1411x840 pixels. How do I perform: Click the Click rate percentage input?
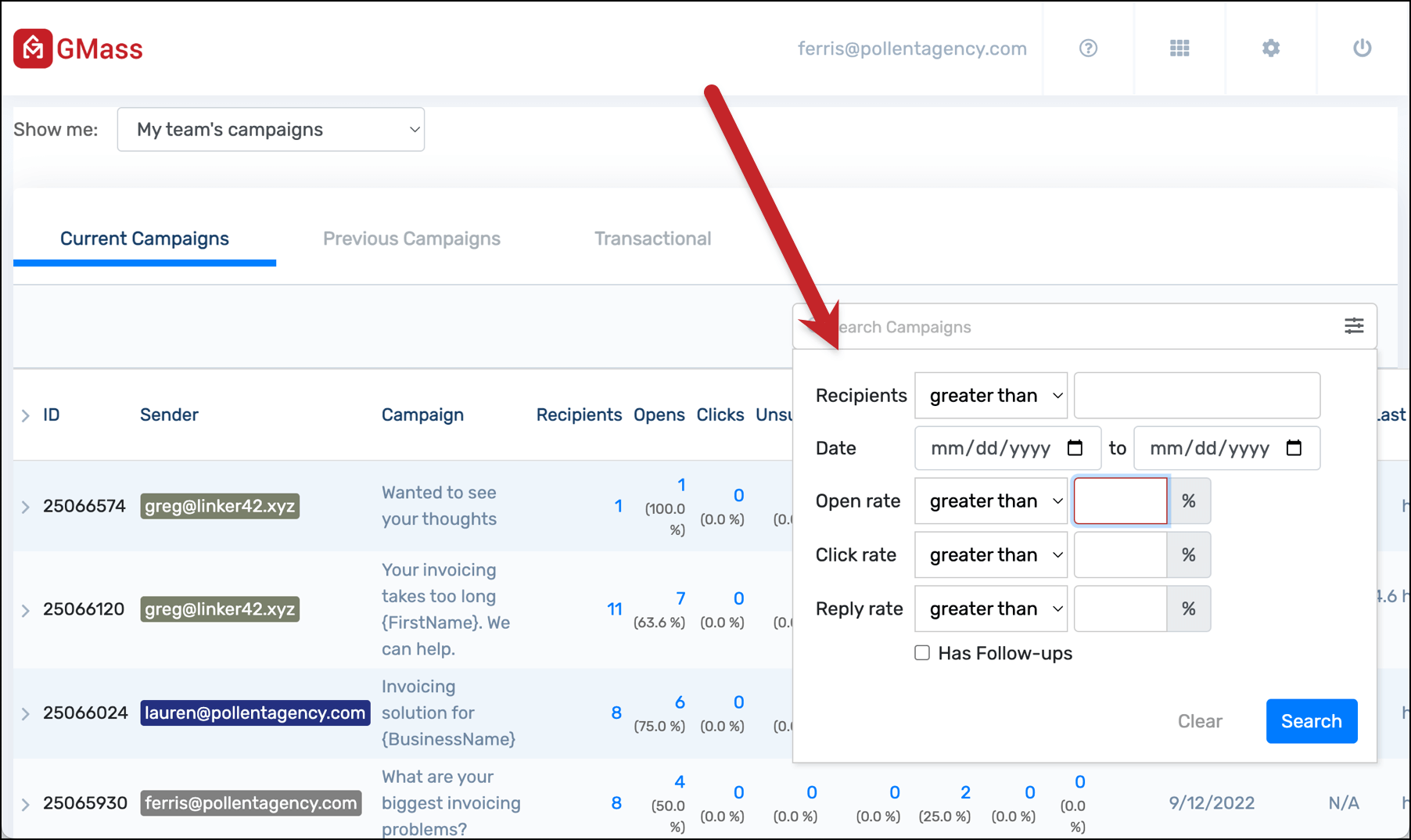[x=1120, y=555]
